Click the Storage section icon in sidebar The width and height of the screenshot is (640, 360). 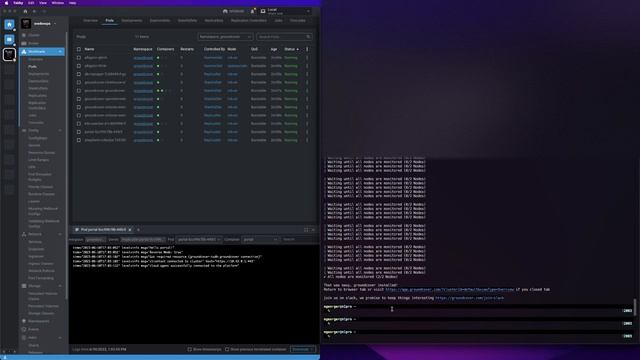pyautogui.click(x=24, y=286)
